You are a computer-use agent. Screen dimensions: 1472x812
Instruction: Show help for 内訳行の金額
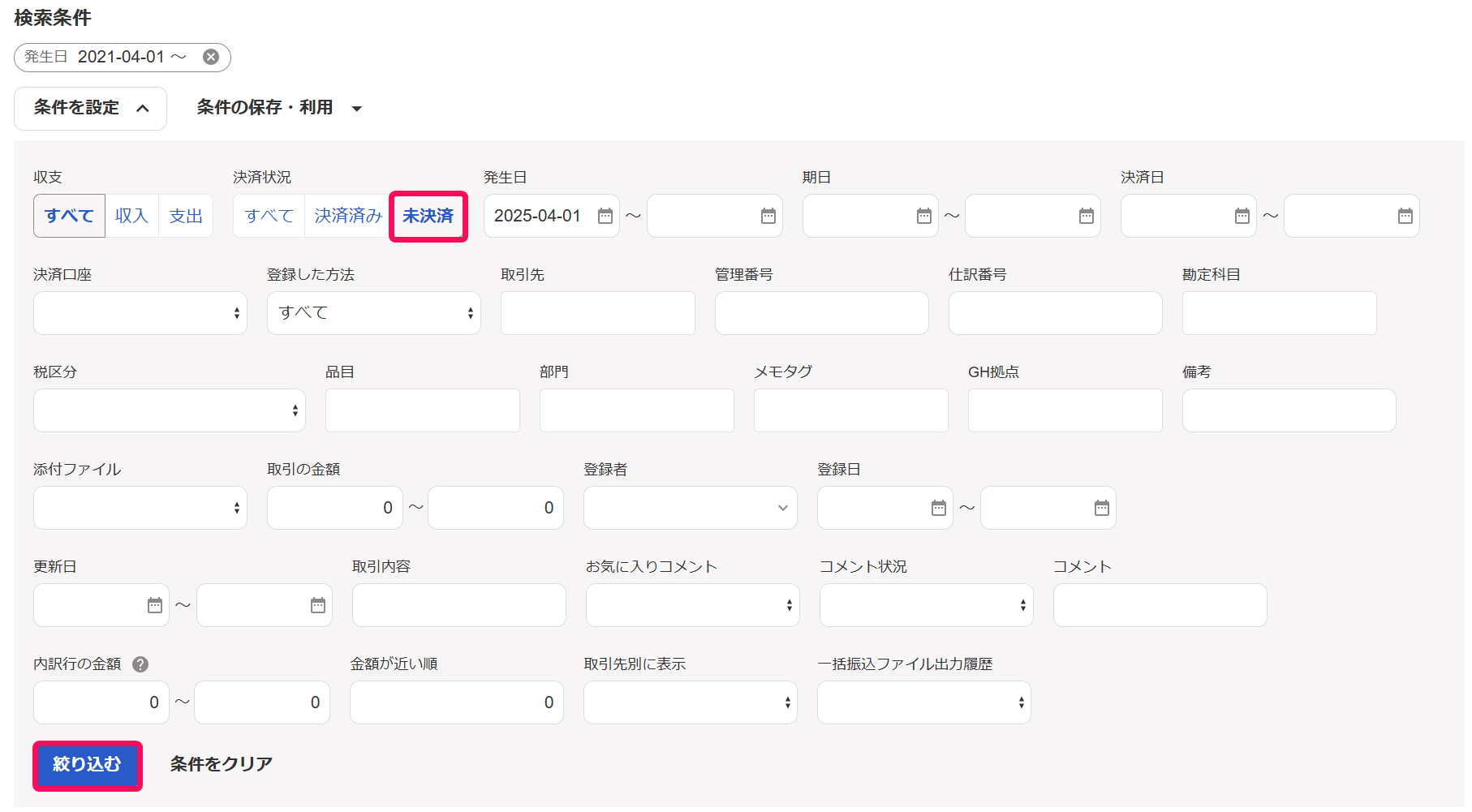[x=140, y=664]
